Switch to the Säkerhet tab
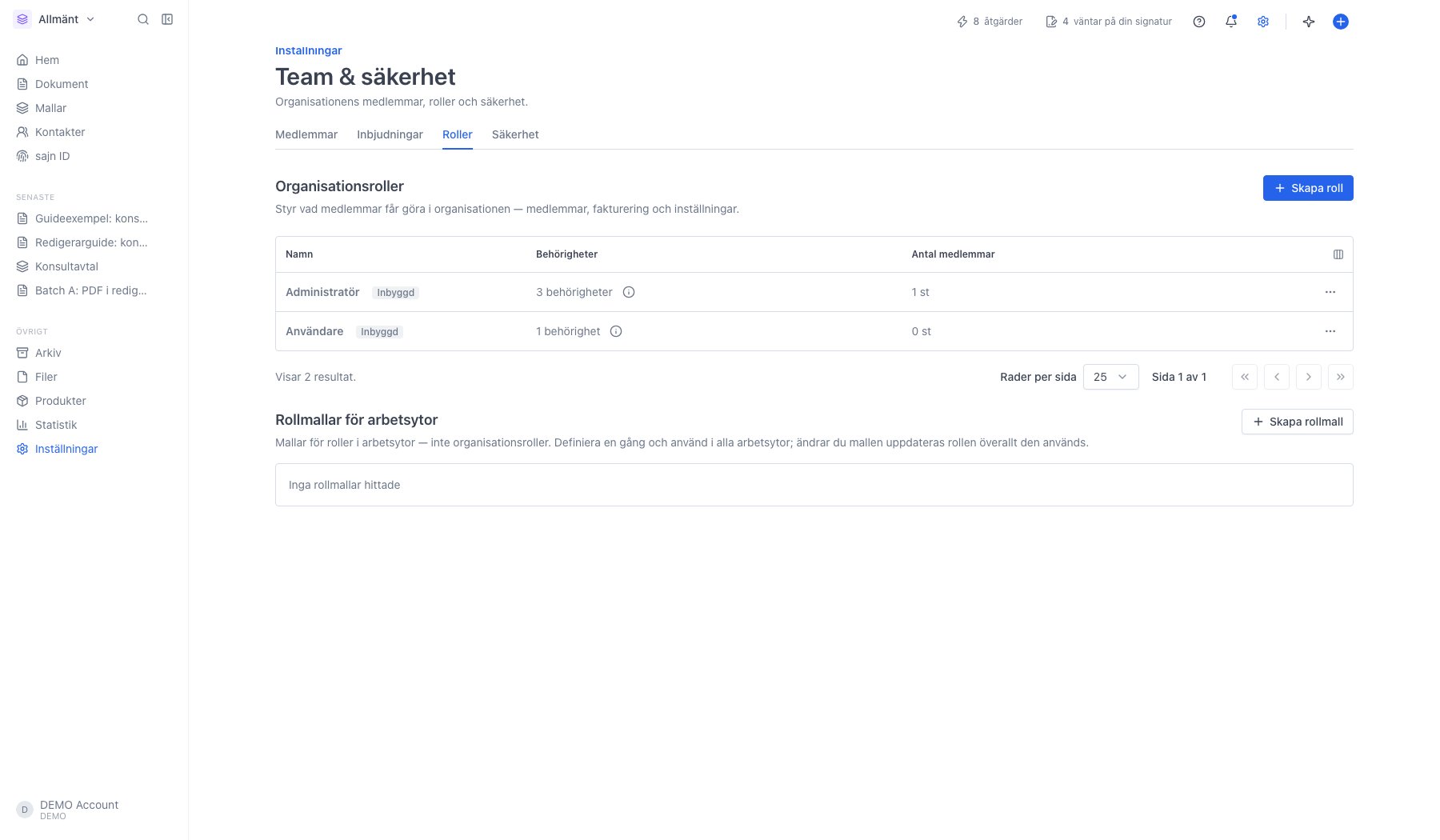Image resolution: width=1440 pixels, height=840 pixels. pyautogui.click(x=515, y=134)
